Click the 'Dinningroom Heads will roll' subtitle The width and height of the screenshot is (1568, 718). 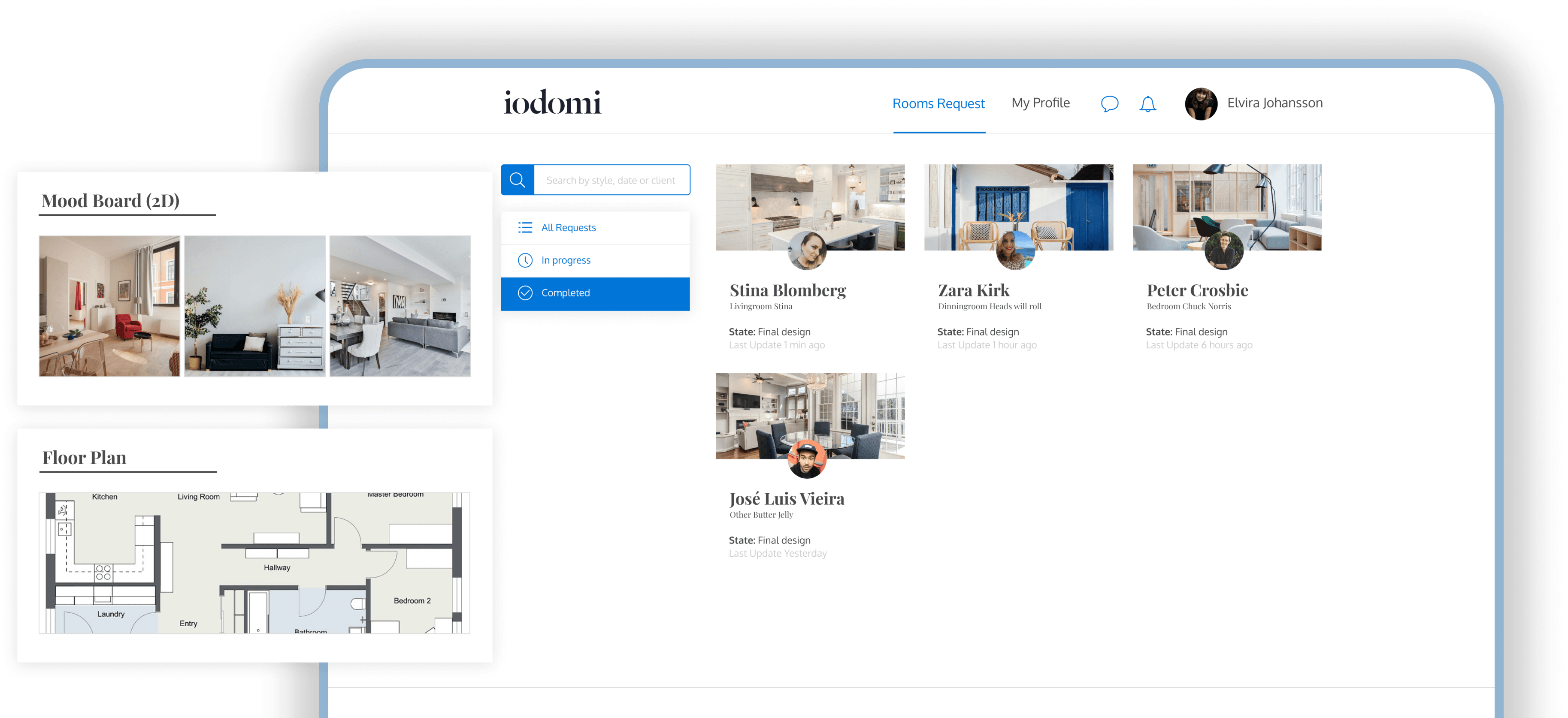990,307
